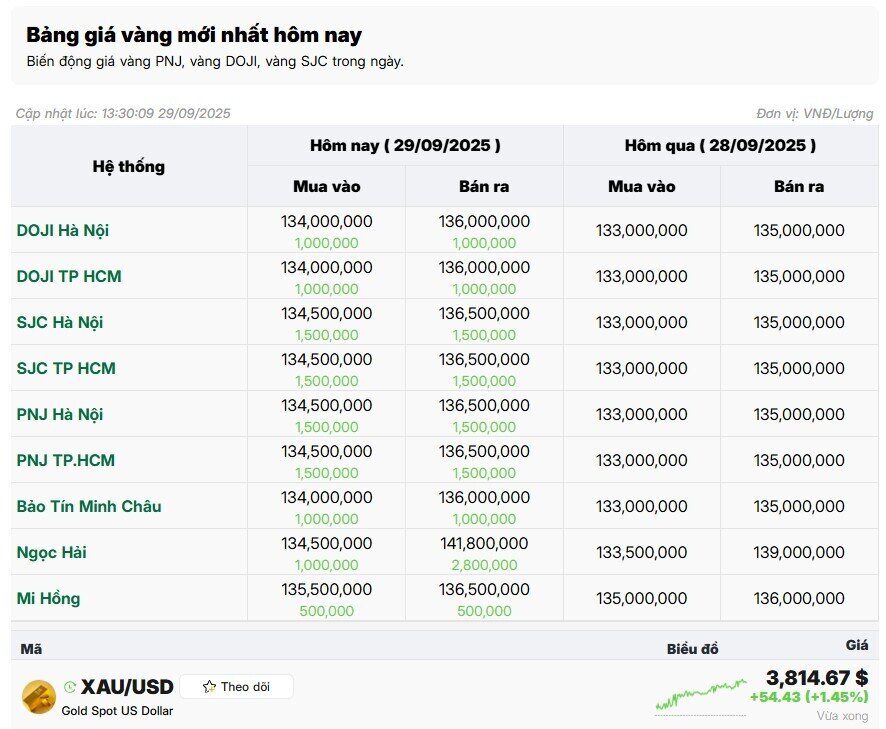Viewport: 886px width, 729px height.
Task: Click Bán ra header under Hôm qua
Action: click(799, 186)
